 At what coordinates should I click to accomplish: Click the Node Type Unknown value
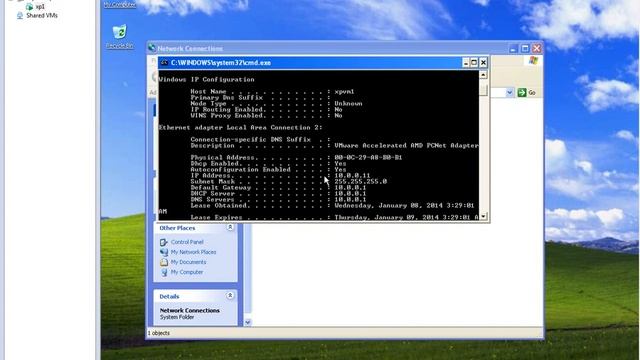[348, 103]
